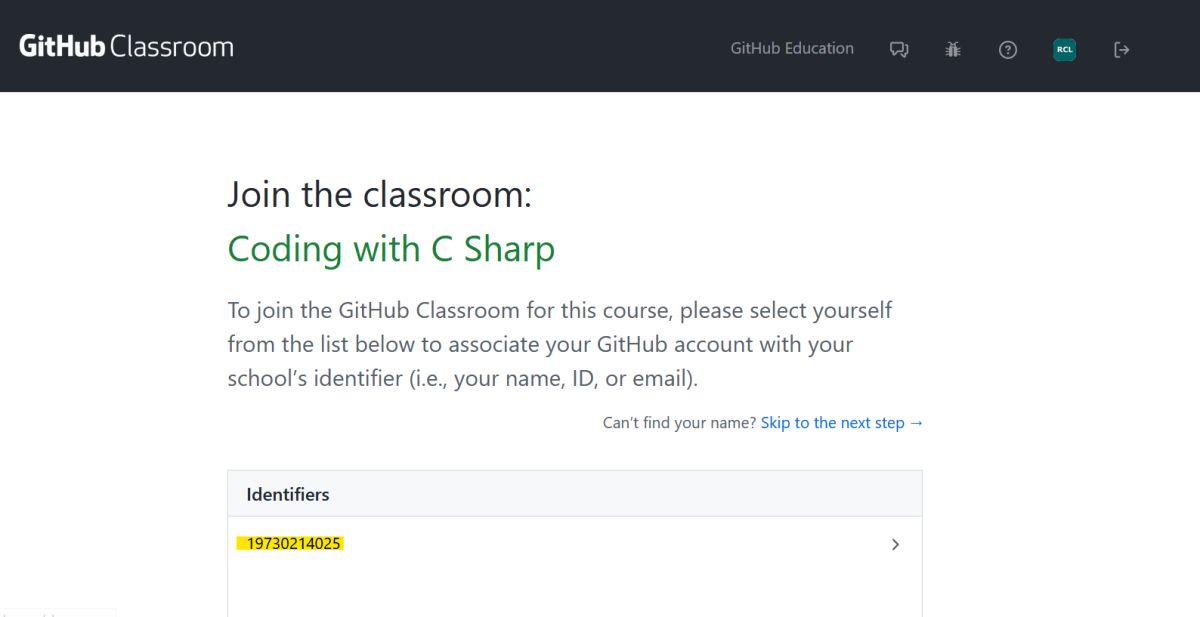Expand the identifier row chevron arrow
This screenshot has width=1200, height=617.
(x=895, y=545)
